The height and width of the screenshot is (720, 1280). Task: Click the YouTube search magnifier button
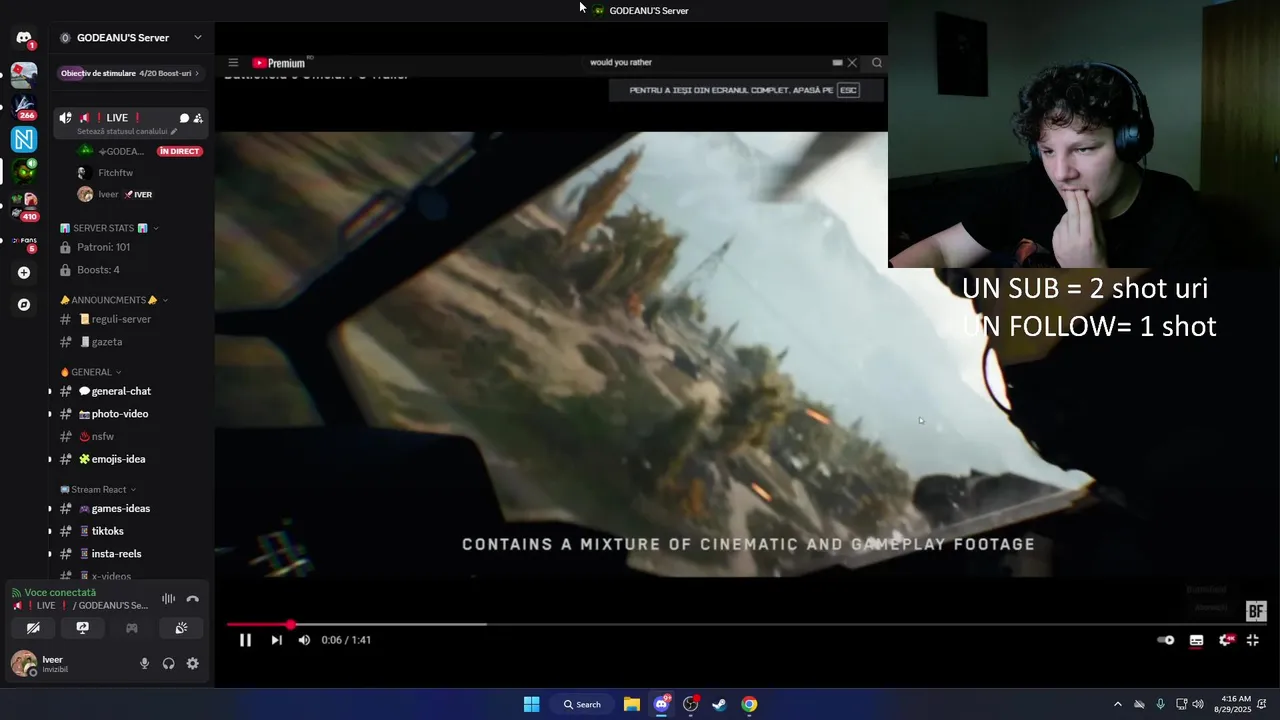tap(877, 63)
